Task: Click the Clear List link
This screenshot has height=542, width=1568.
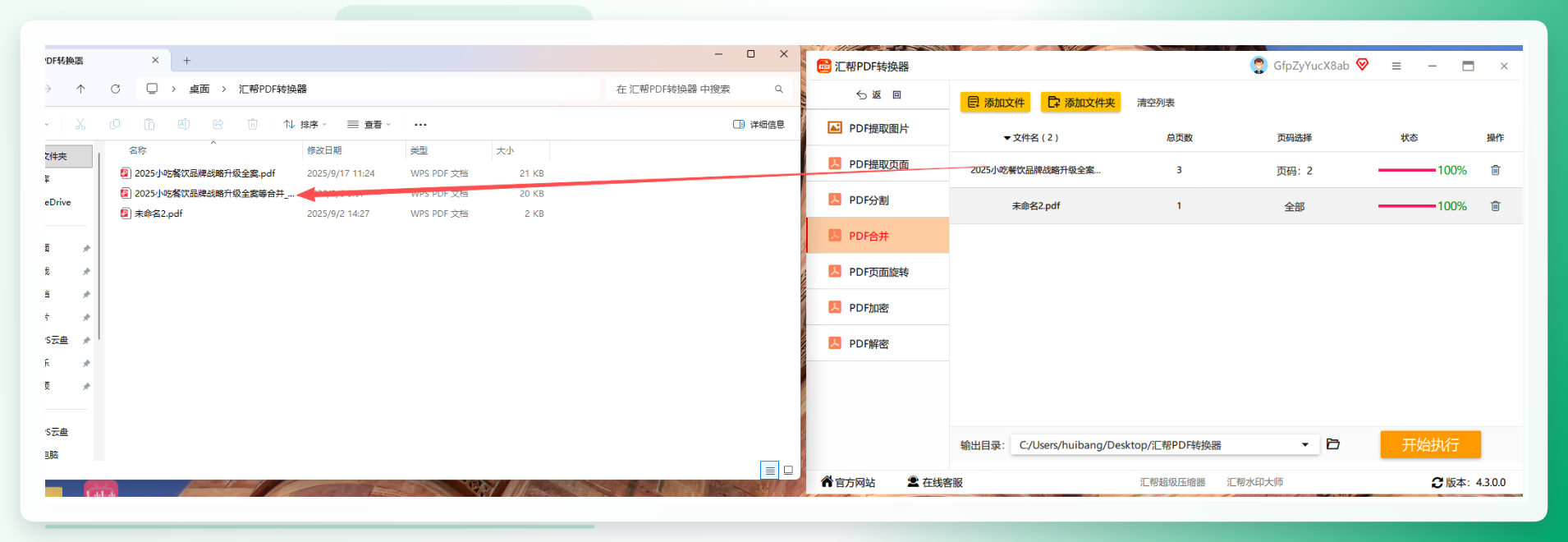Action: click(x=1155, y=103)
